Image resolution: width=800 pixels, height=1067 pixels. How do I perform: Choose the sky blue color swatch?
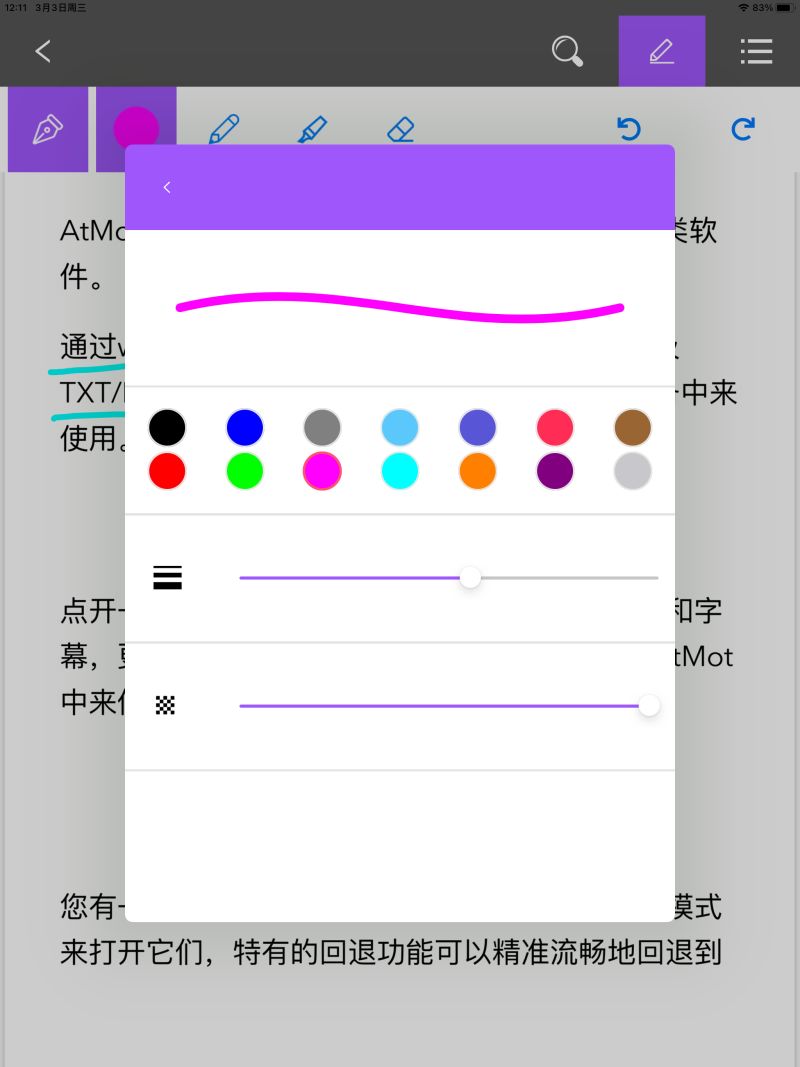click(400, 427)
